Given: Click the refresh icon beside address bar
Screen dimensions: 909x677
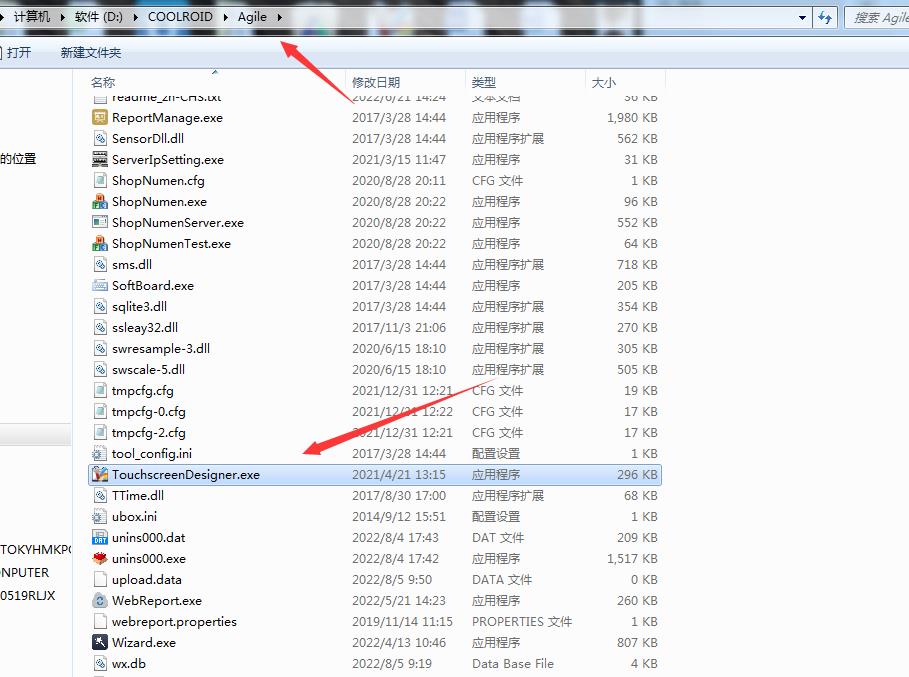Looking at the screenshot, I should (825, 17).
